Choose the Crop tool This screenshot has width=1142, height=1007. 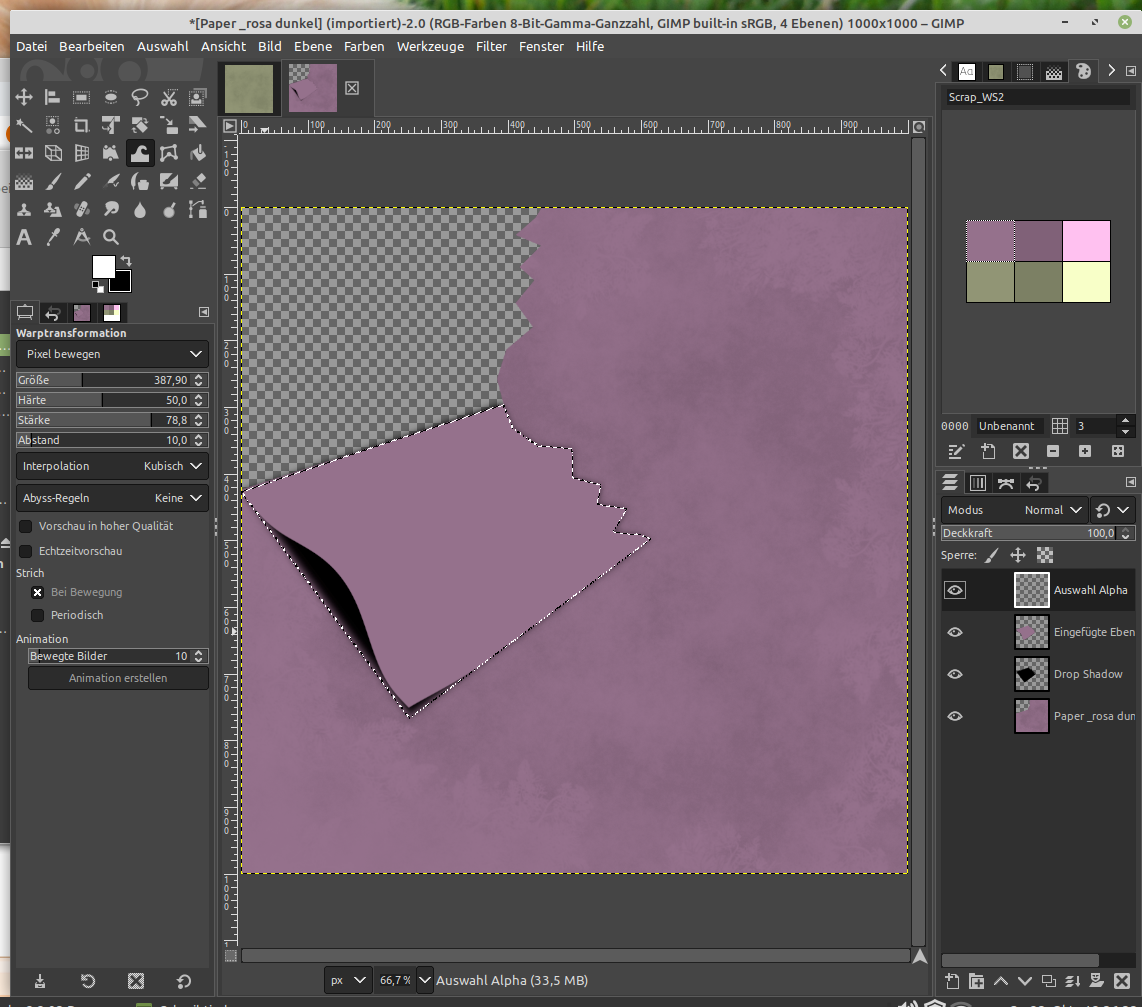pyautogui.click(x=82, y=125)
